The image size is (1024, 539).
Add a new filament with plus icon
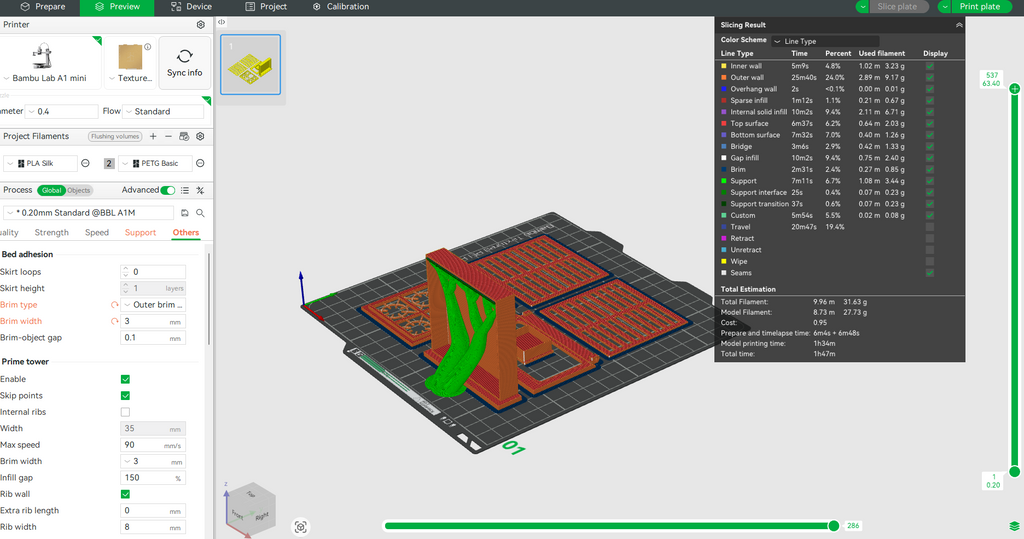click(153, 136)
